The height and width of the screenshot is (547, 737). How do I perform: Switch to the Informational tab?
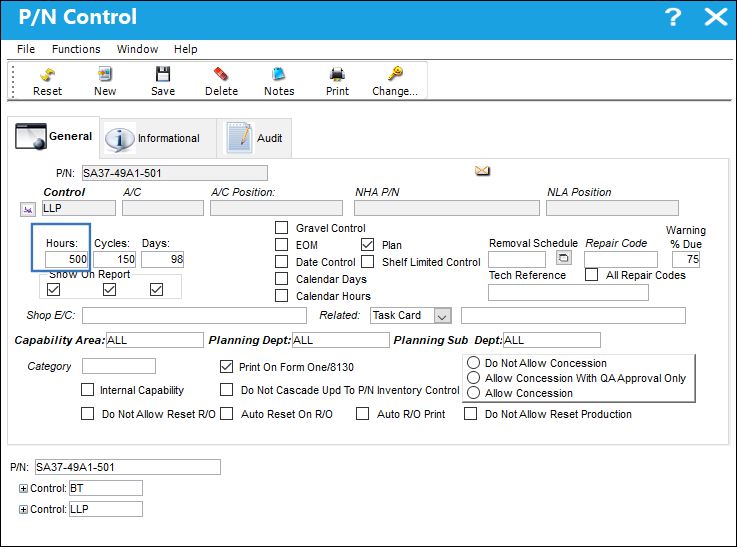[x=158, y=138]
